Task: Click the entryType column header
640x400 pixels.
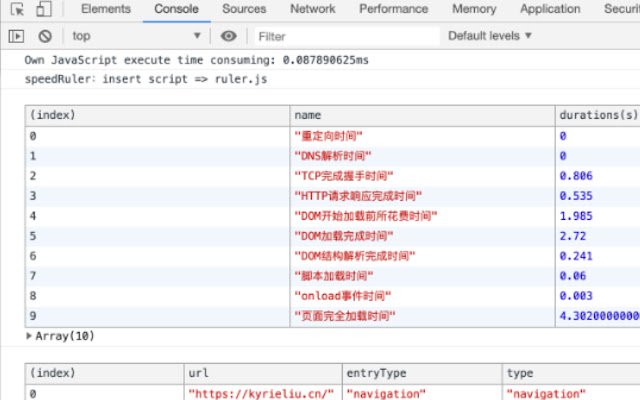Action: click(x=422, y=373)
